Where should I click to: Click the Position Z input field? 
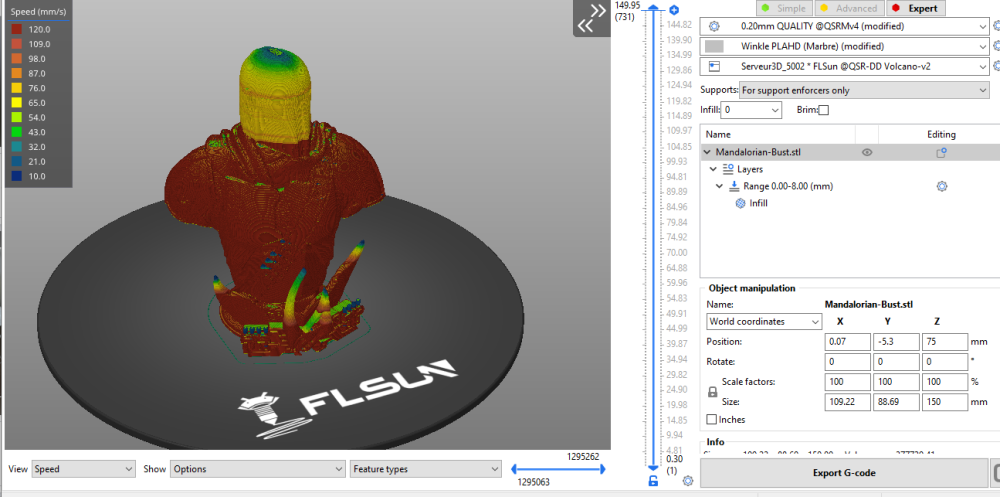point(945,341)
